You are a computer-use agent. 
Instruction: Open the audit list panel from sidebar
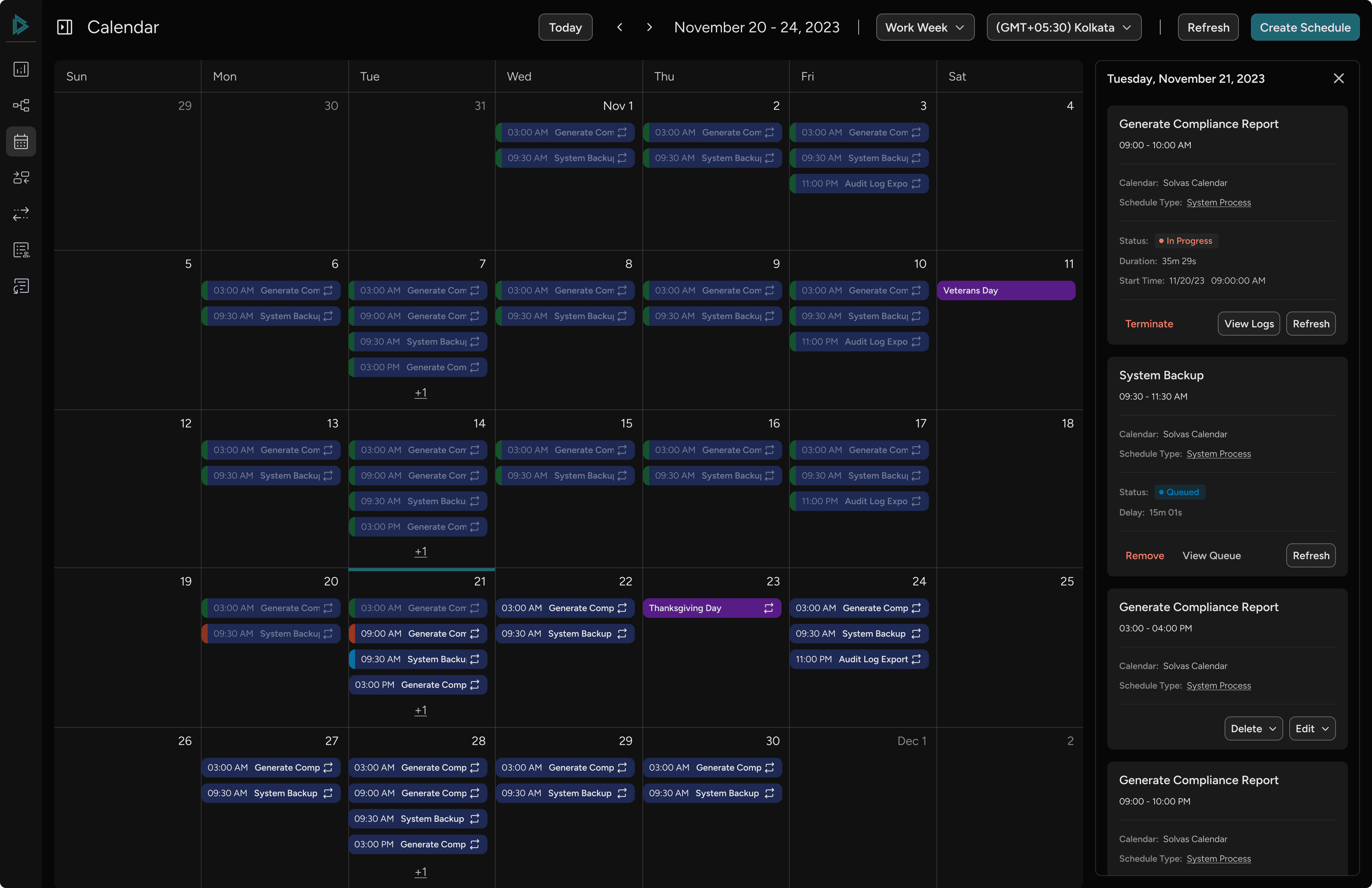point(21,250)
